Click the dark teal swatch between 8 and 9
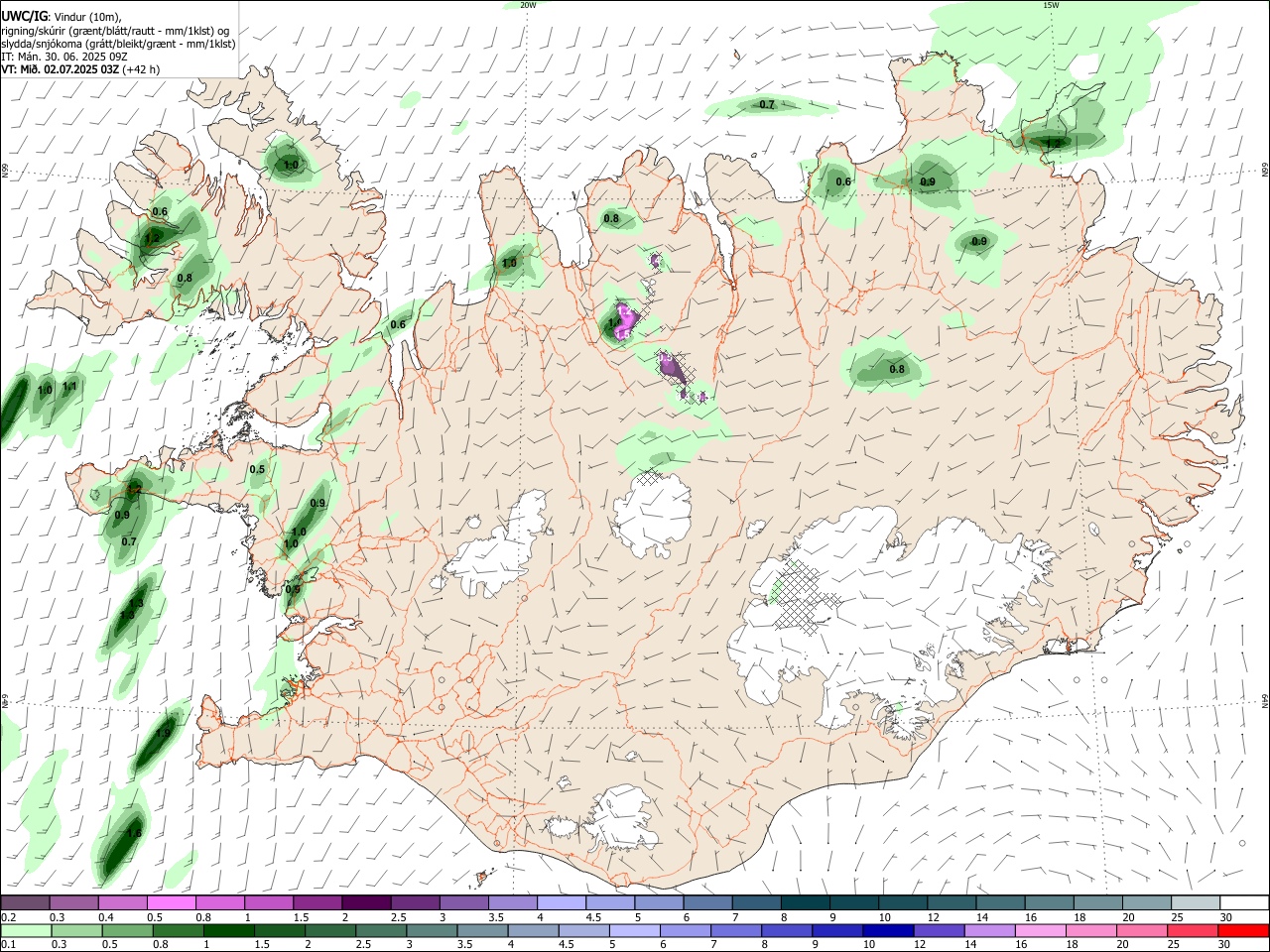 805,903
